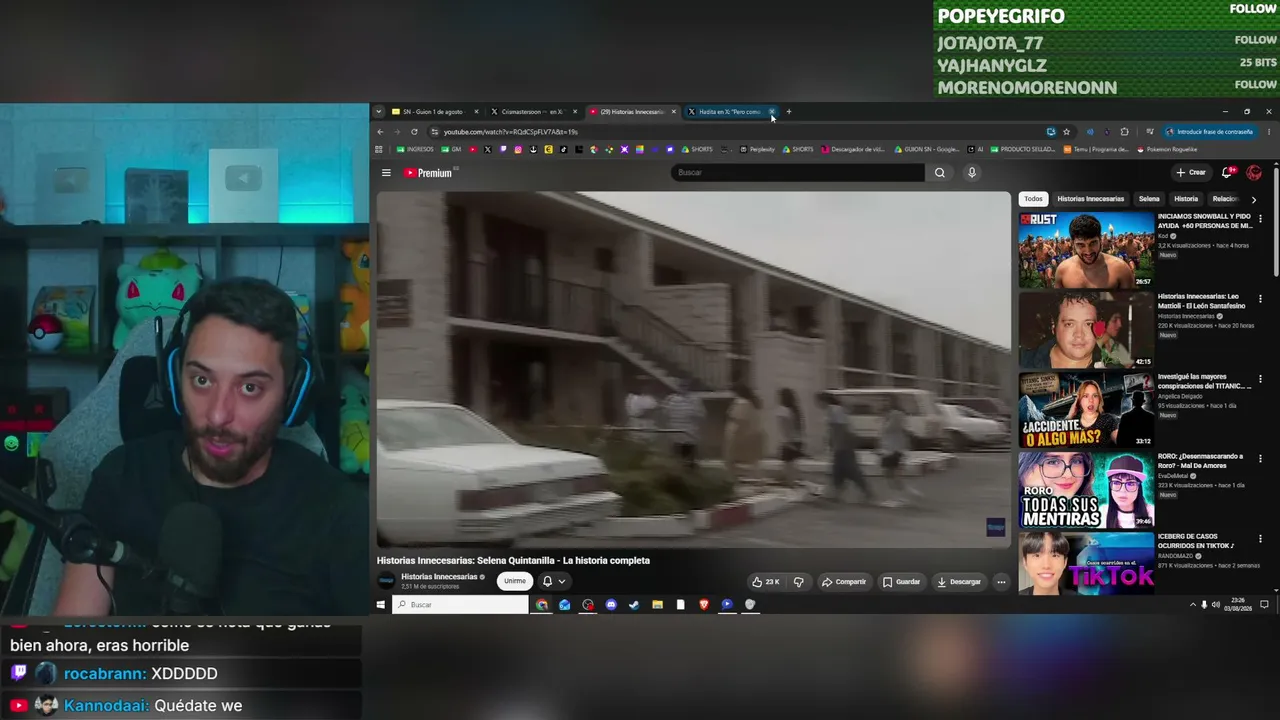
Task: Open the TikTok iceberg video thumbnail
Action: tap(1086, 563)
